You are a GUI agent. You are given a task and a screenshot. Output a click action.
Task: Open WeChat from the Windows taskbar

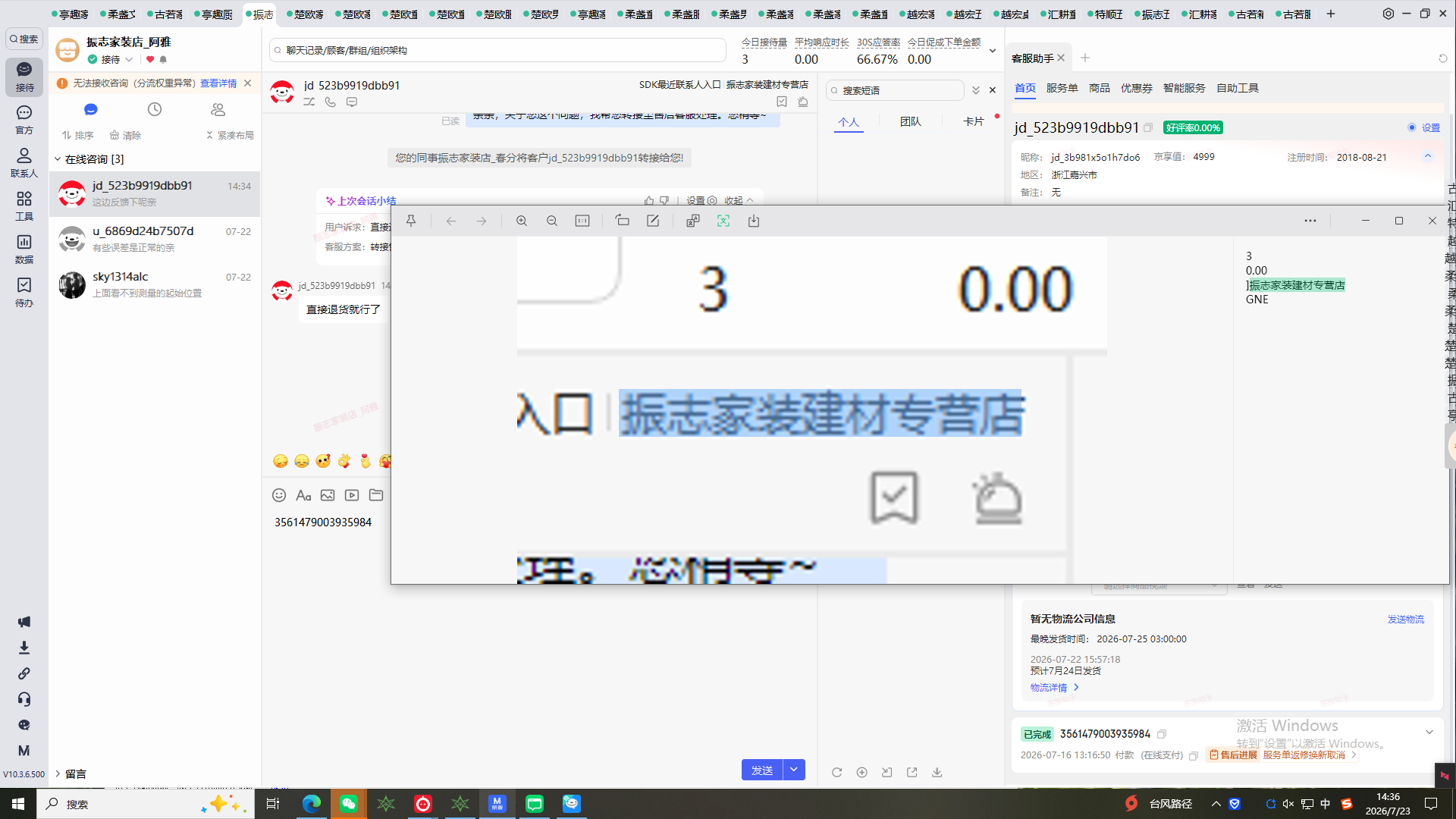(x=349, y=804)
